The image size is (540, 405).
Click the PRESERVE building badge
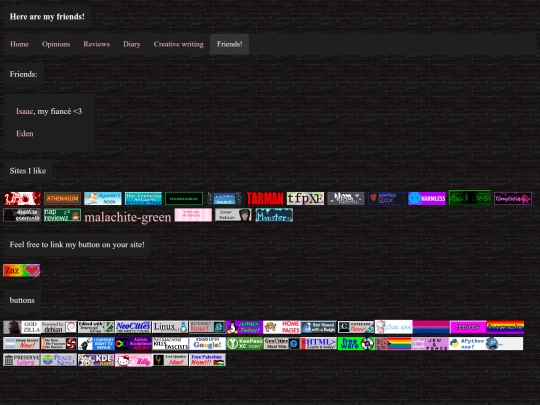pyautogui.click(x=22, y=360)
